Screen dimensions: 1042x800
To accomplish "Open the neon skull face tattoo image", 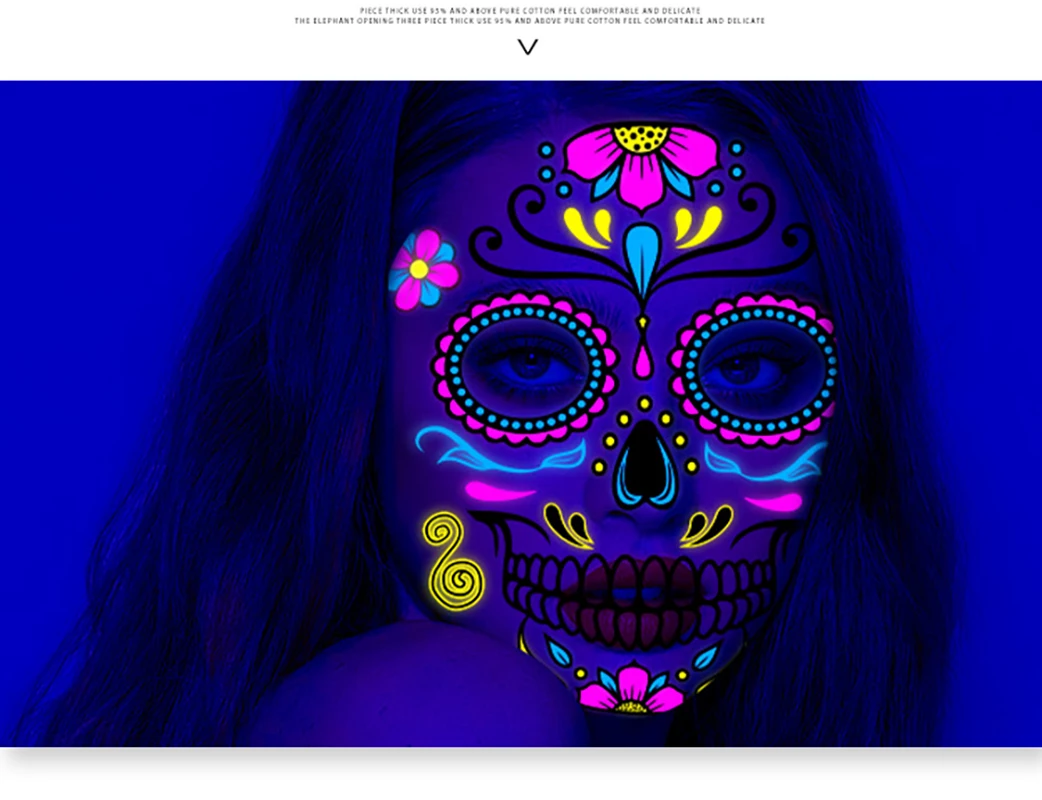I will (x=521, y=414).
